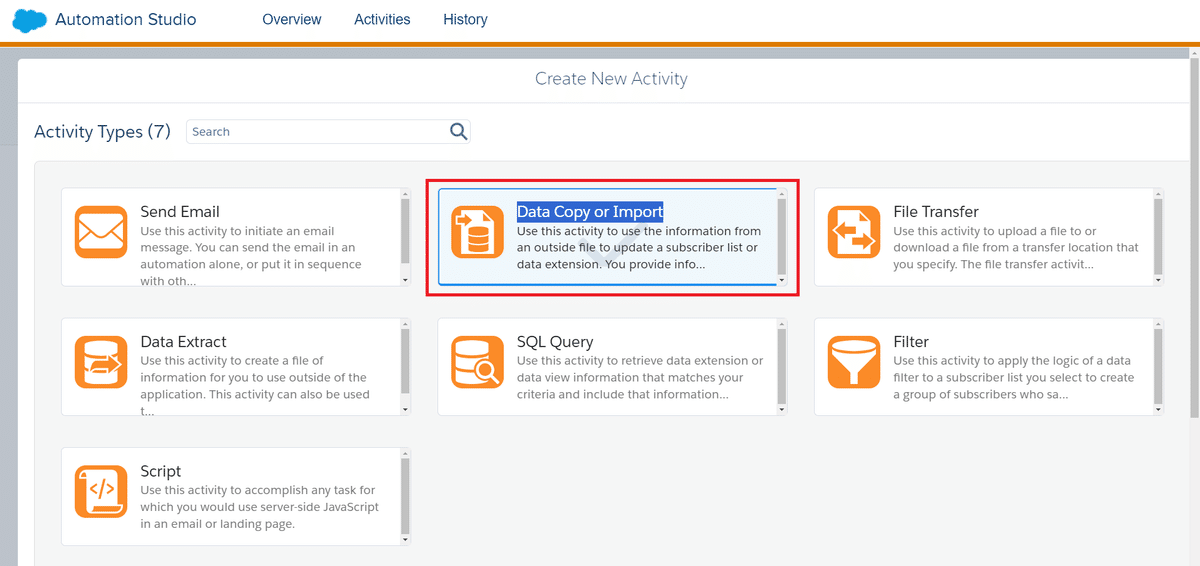Viewport: 1200px width, 566px height.
Task: Select the Data Extract database icon
Action: pos(101,362)
